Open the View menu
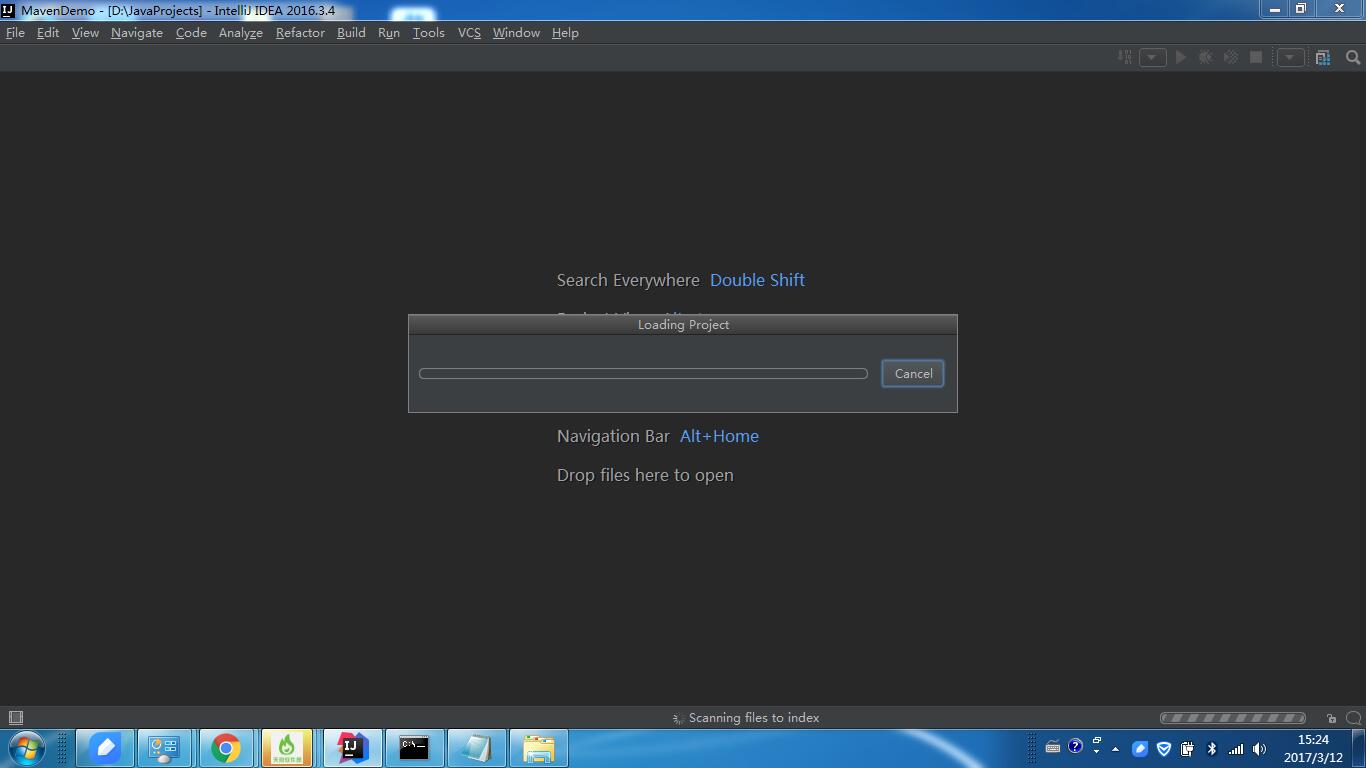 click(85, 32)
